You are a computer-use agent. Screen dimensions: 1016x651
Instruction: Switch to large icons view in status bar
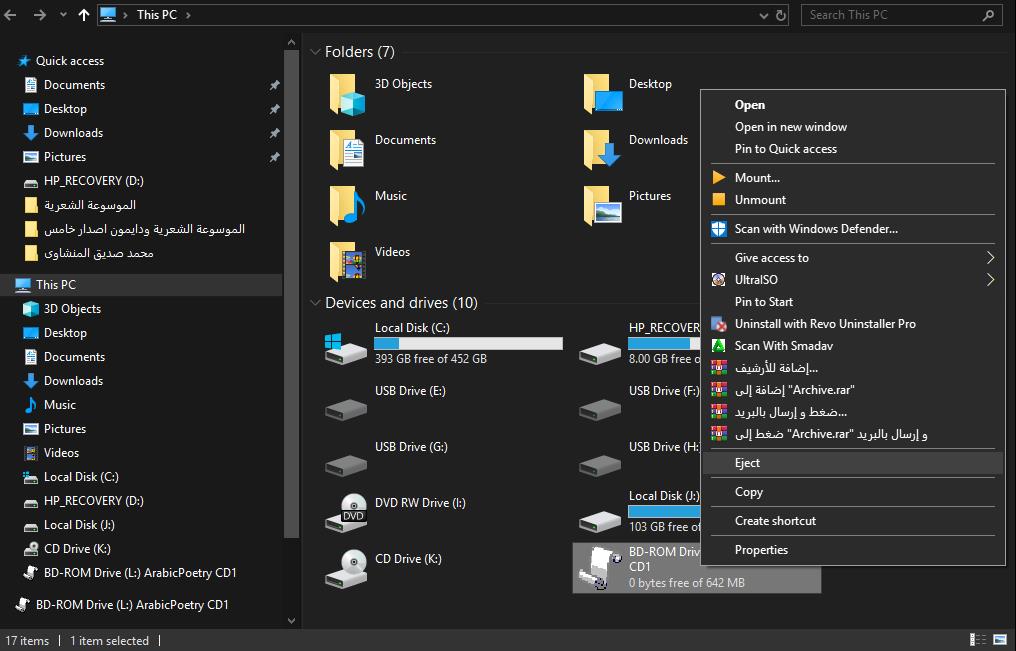click(1000, 640)
